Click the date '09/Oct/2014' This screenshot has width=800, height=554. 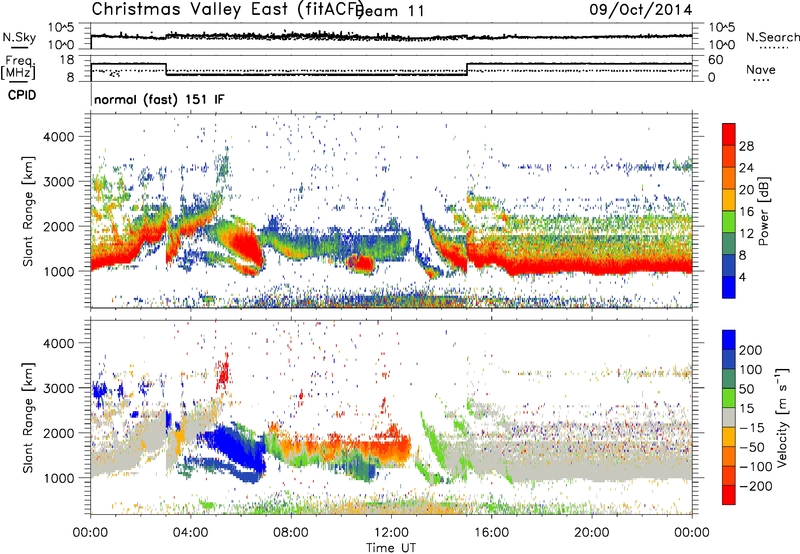click(x=641, y=10)
